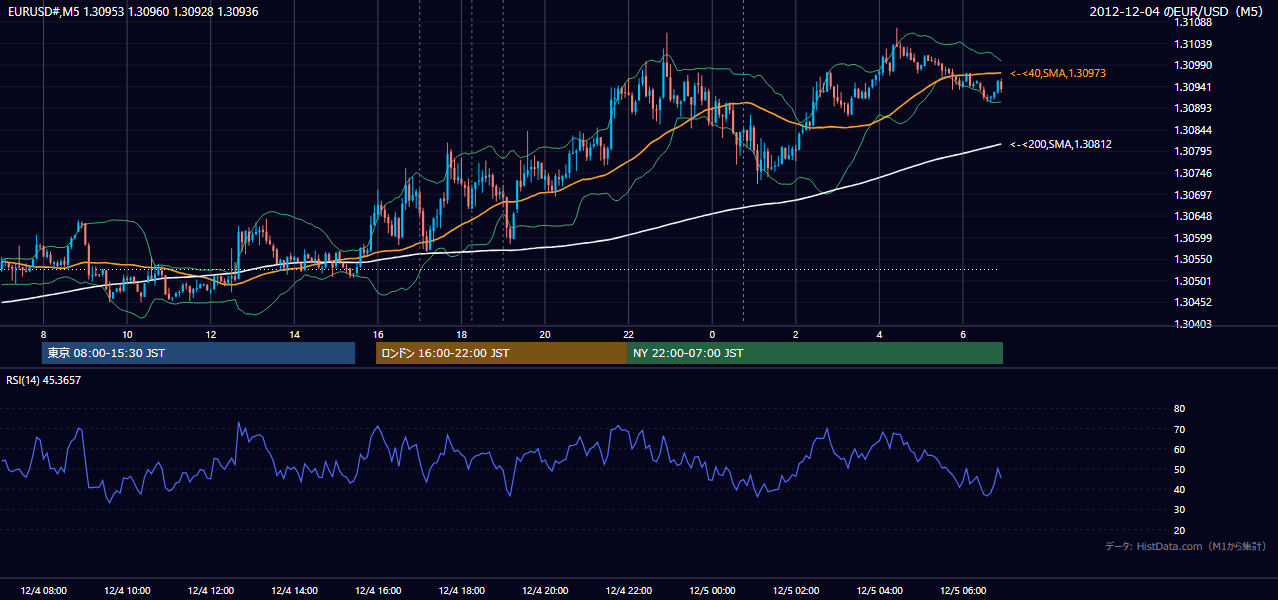Click hour label 14 under the price chart

[x=294, y=334]
